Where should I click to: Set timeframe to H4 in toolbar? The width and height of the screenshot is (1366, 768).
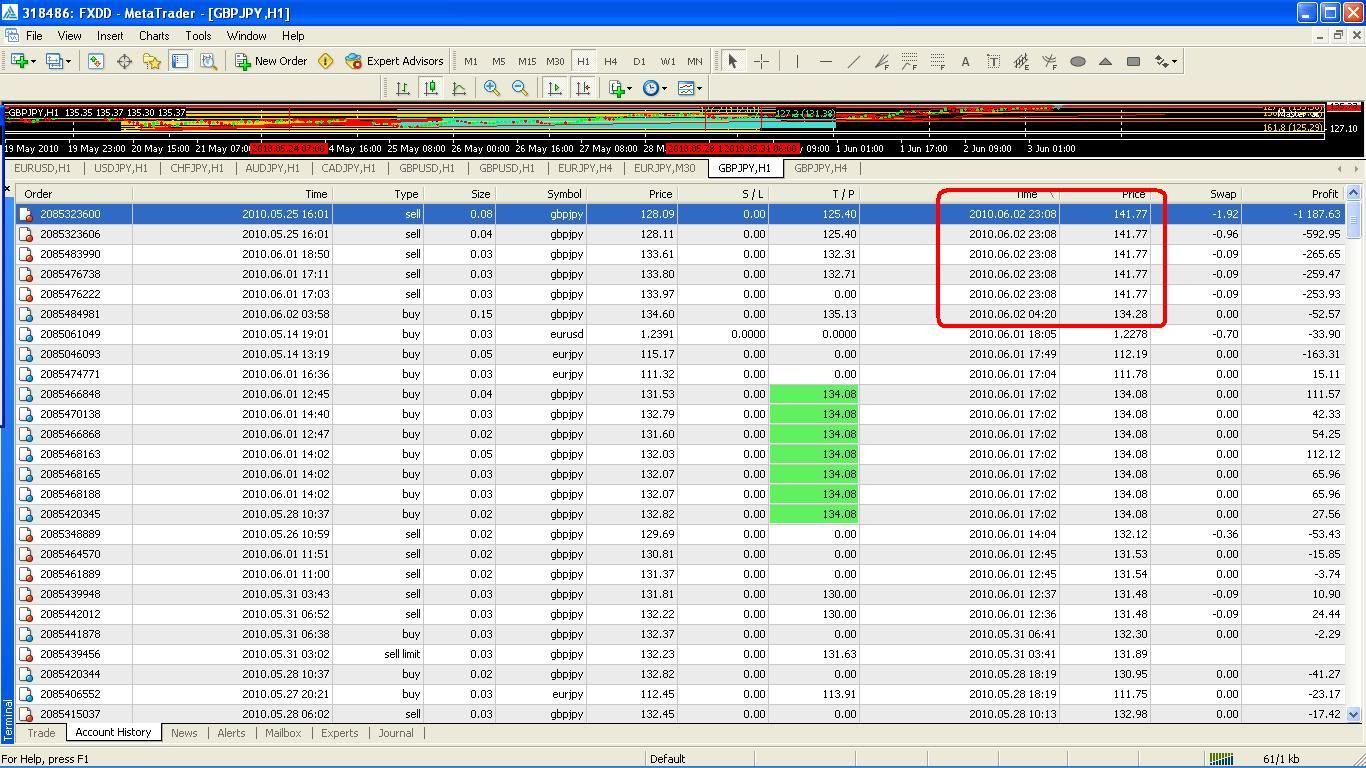(611, 61)
